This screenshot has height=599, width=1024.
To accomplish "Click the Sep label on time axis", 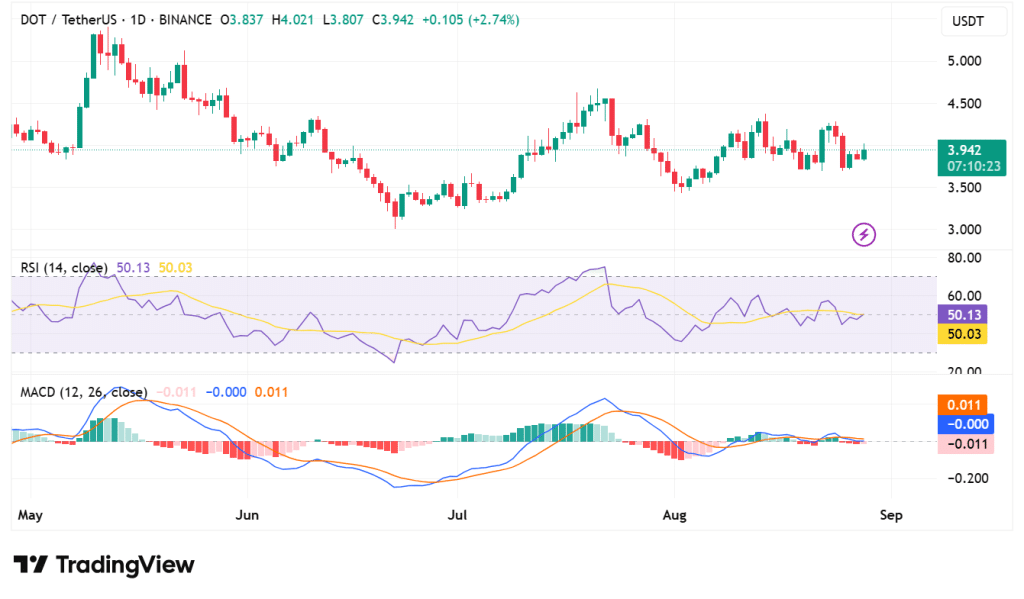I will (x=891, y=515).
